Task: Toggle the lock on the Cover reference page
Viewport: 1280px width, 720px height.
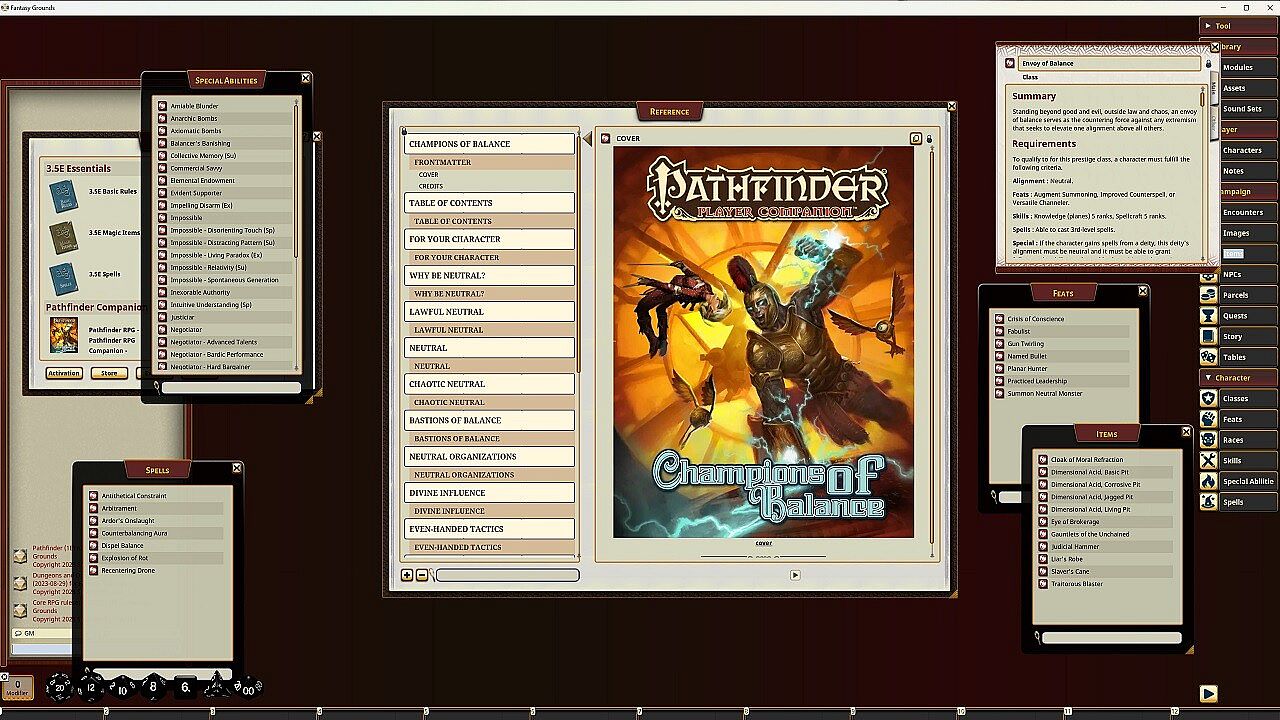Action: (x=929, y=139)
